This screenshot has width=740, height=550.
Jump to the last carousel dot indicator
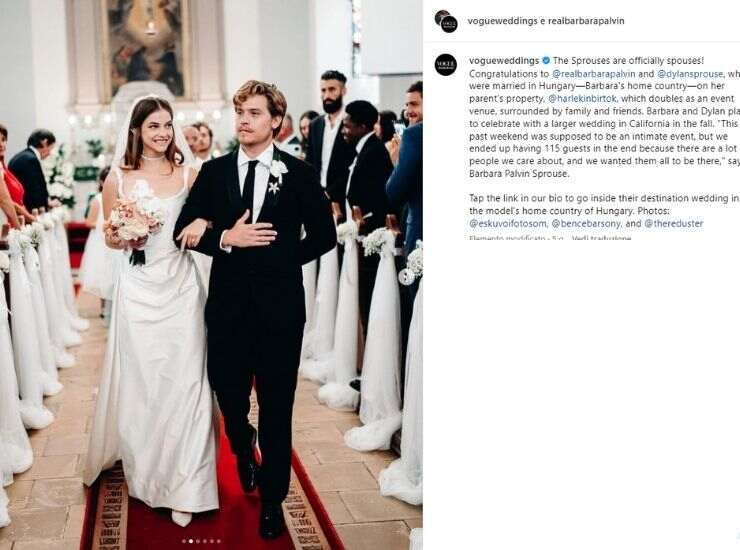219,541
